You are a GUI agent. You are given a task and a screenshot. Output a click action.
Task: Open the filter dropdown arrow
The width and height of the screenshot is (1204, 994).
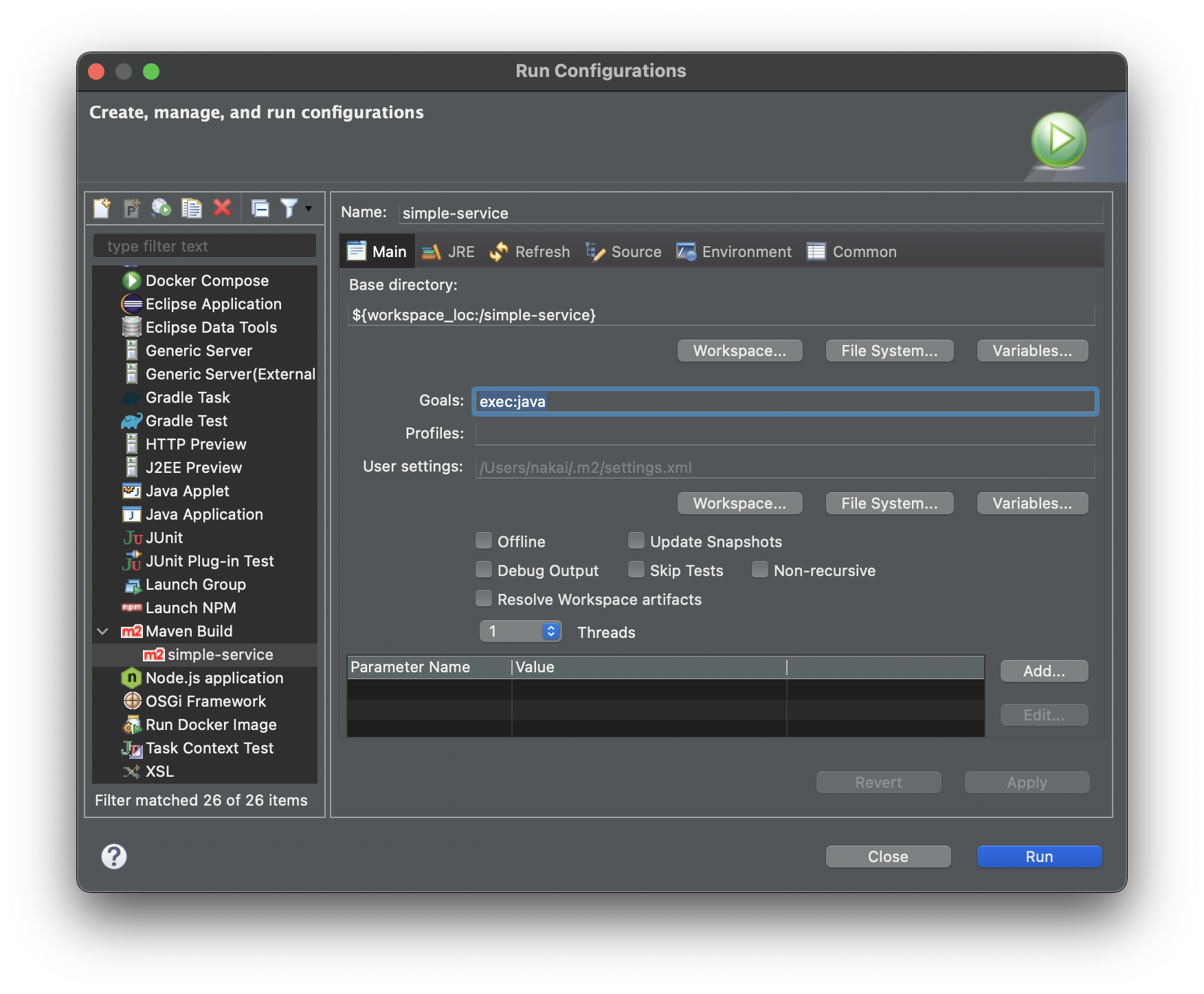click(308, 208)
